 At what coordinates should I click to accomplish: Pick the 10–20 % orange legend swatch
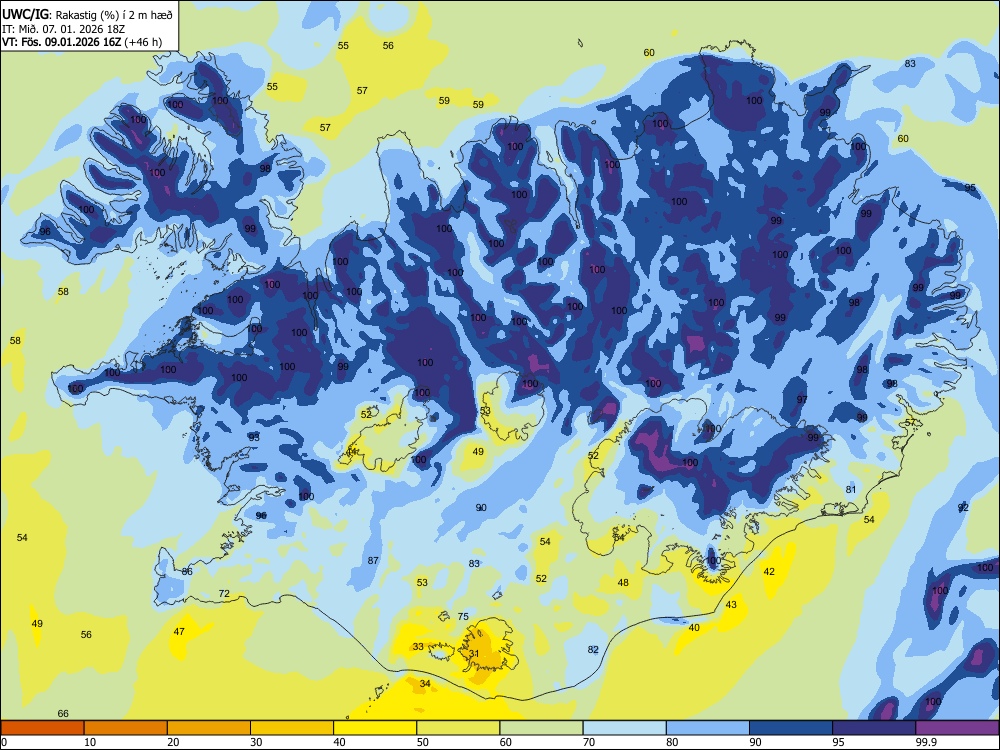point(126,728)
